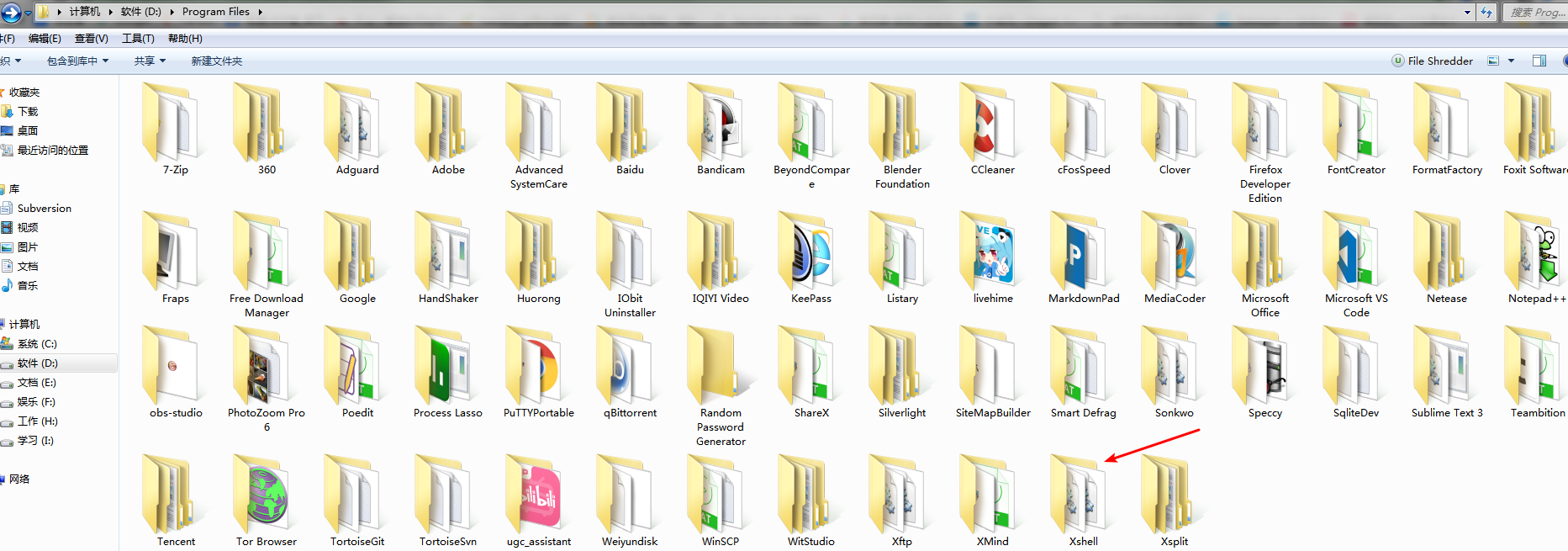Refresh the folder view
Screen dimensions: 1568x551
pos(1486,12)
